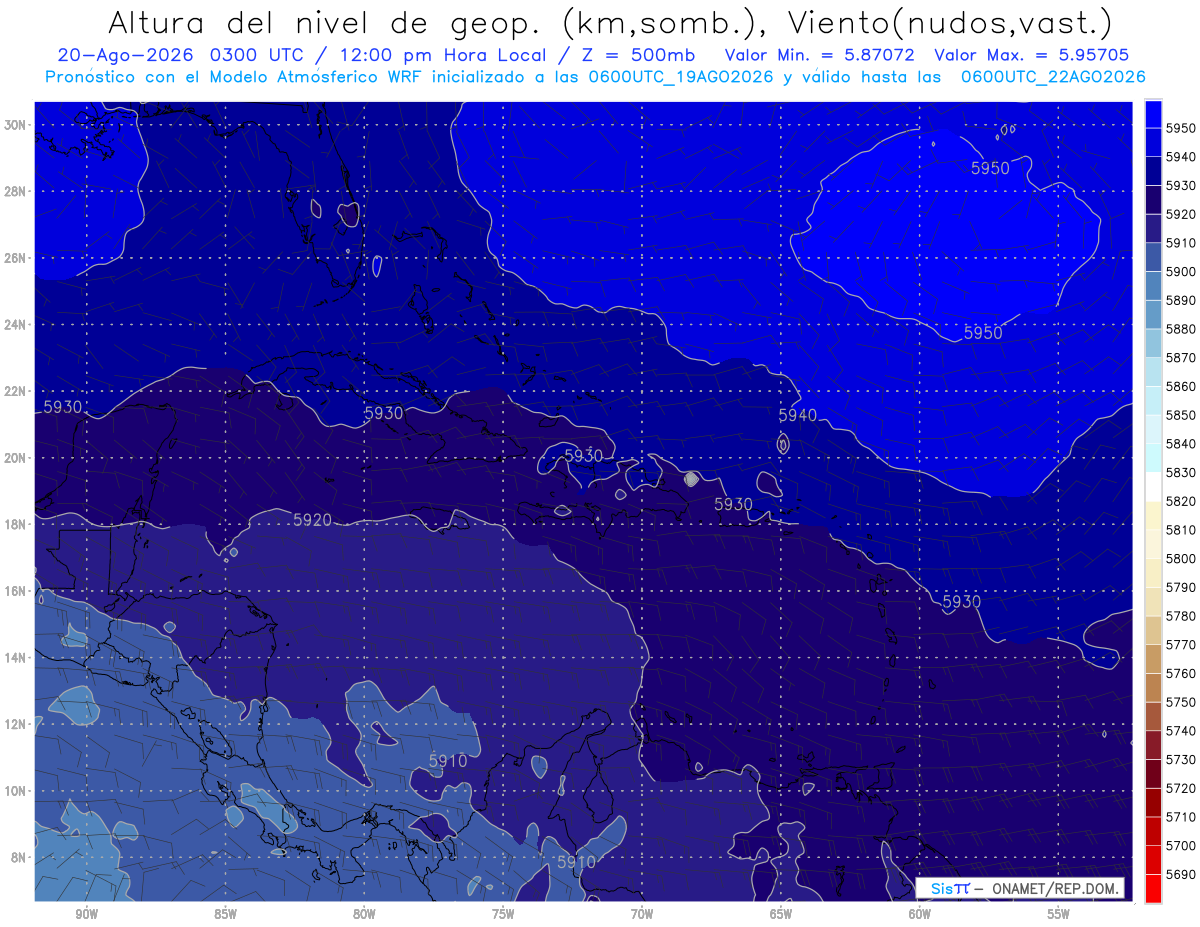Pick the legend swatch between 5740 and 5750
The image size is (1200, 927).
(x=1153, y=716)
